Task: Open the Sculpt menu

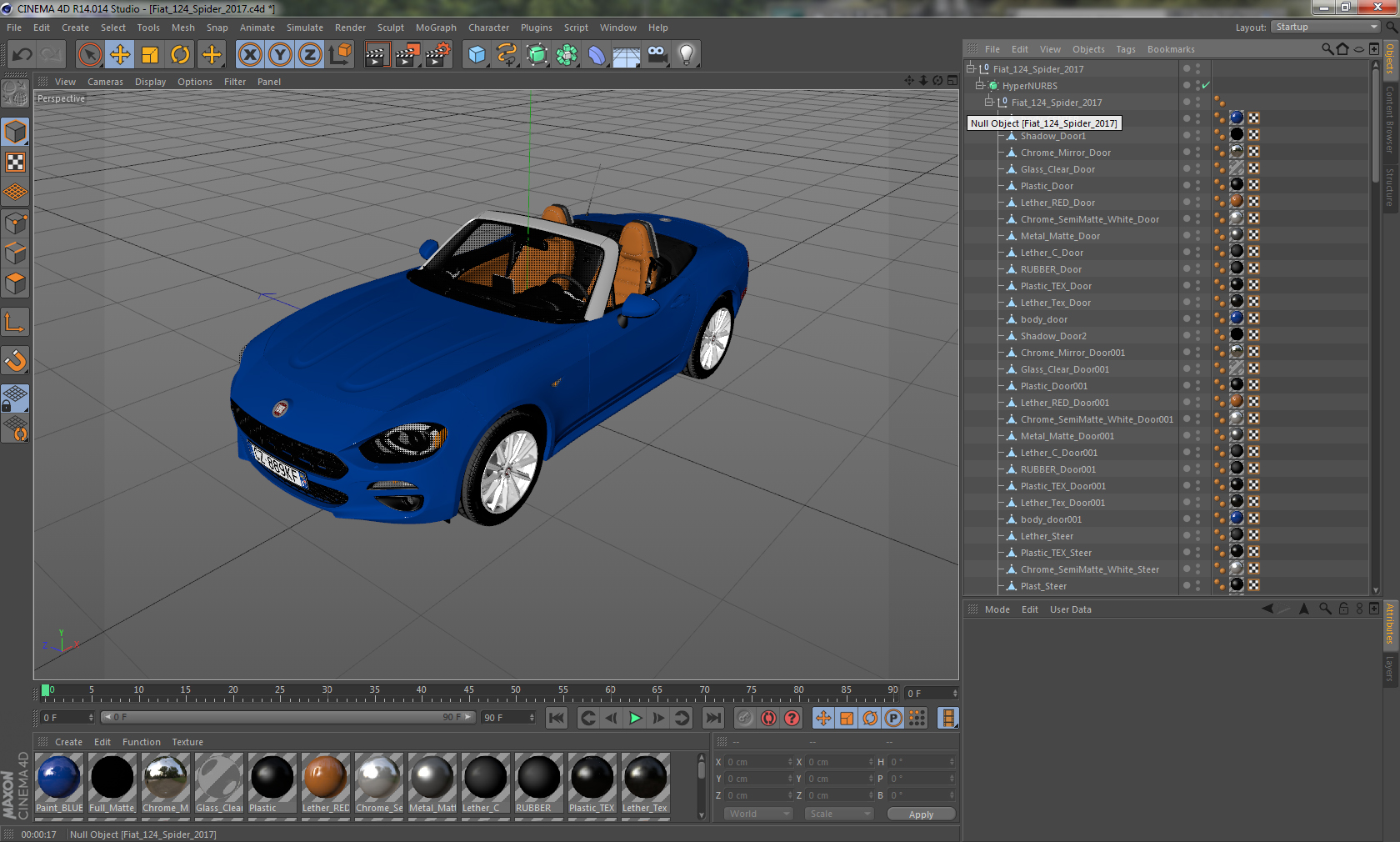Action: 391,28
